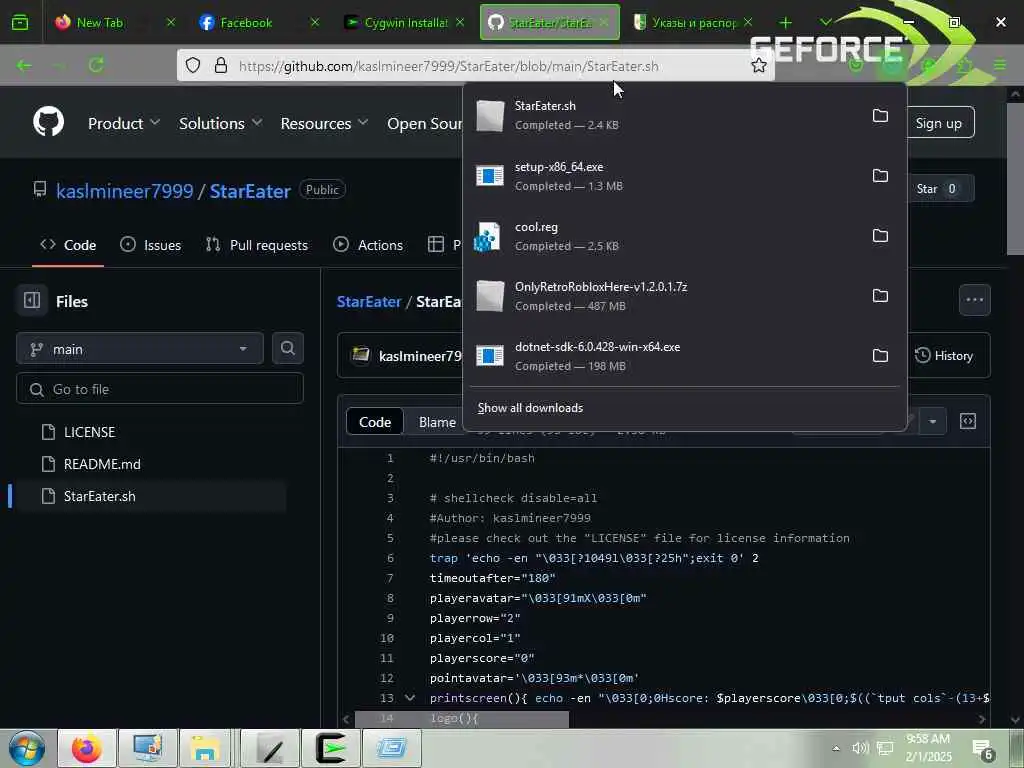Select the Code repository tab
Image resolution: width=1024 pixels, height=768 pixels.
pos(68,245)
